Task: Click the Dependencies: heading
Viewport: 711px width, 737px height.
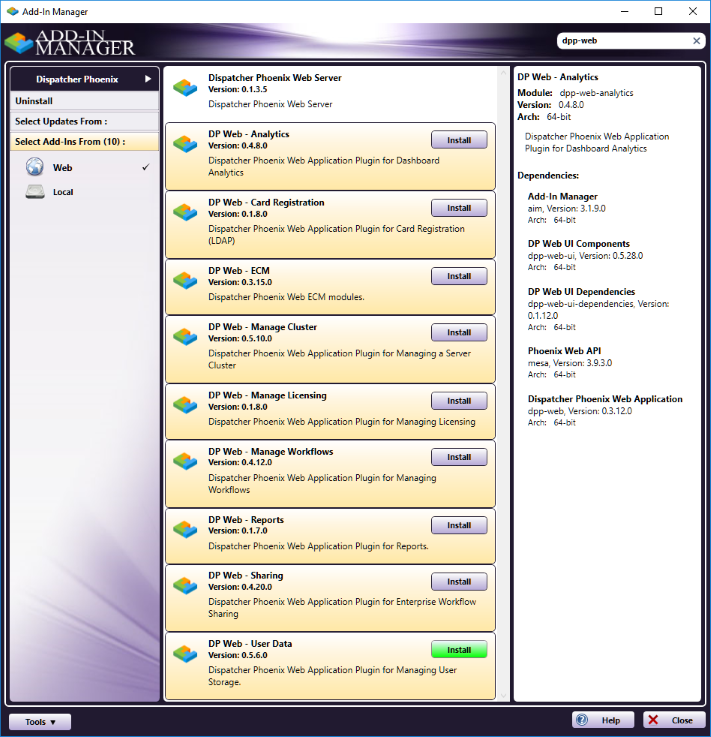Action: pyautogui.click(x=548, y=175)
